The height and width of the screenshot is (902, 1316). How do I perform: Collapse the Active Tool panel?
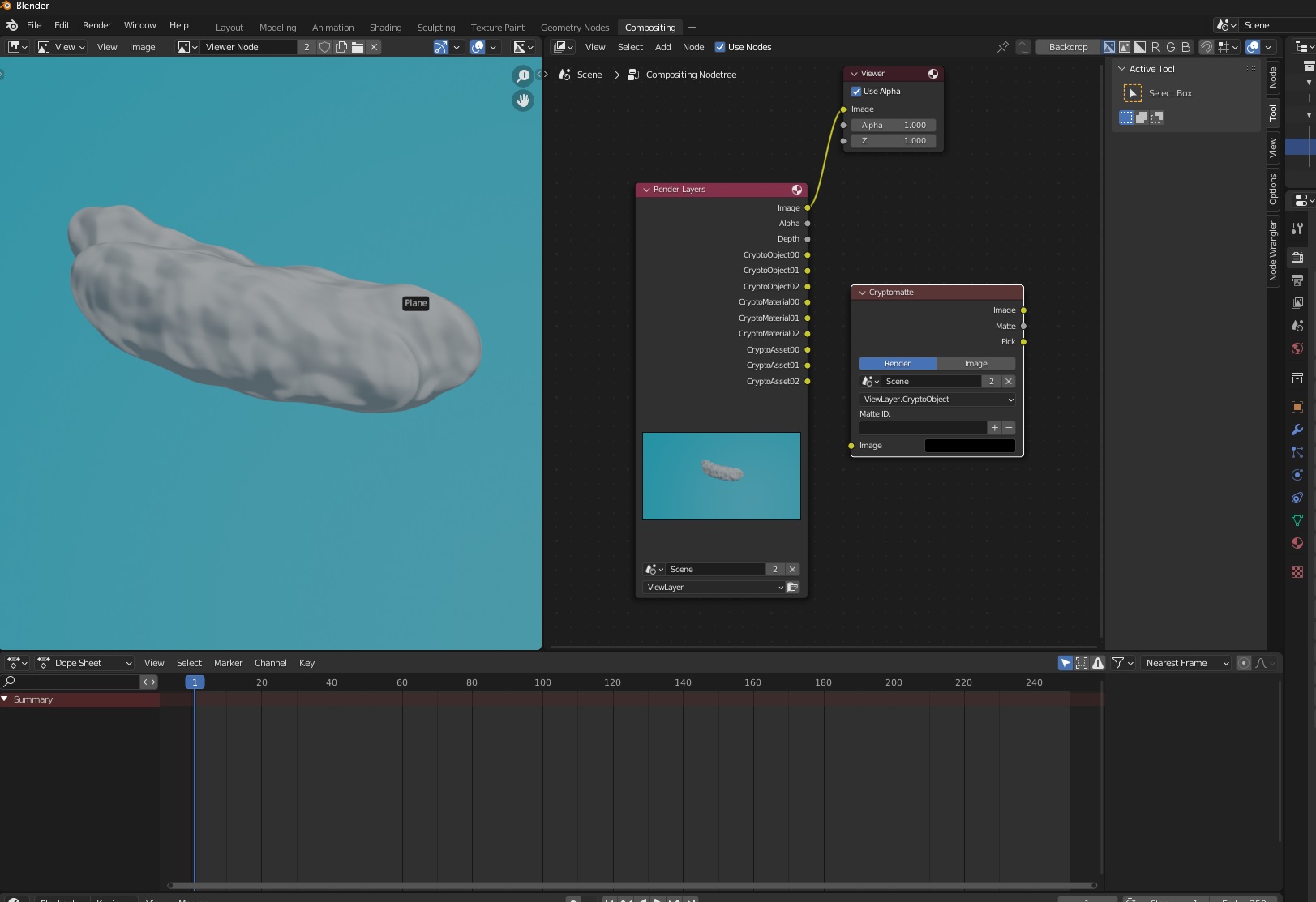pyautogui.click(x=1122, y=69)
